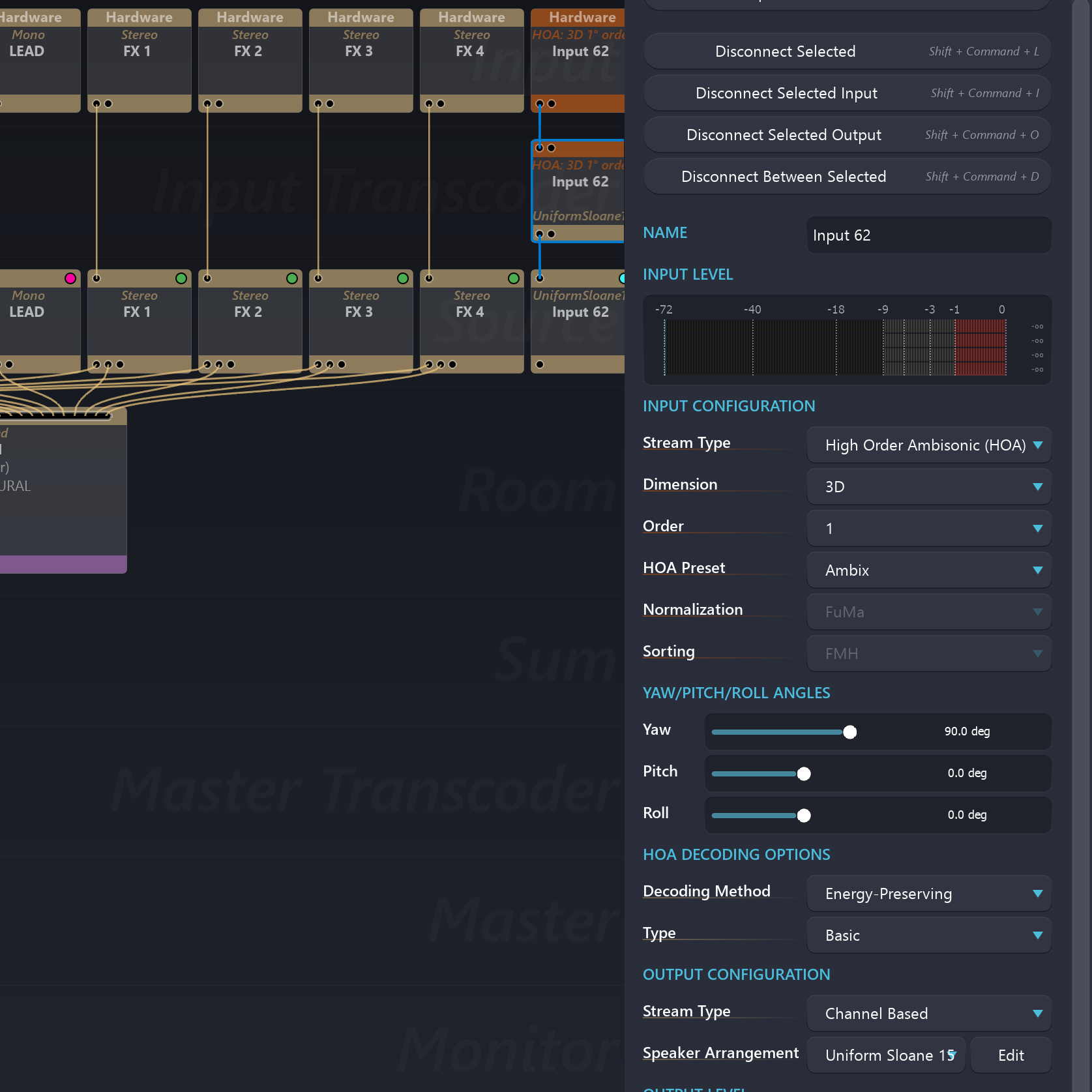Click Edit next to Speaker Arrangement

coord(1011,1055)
